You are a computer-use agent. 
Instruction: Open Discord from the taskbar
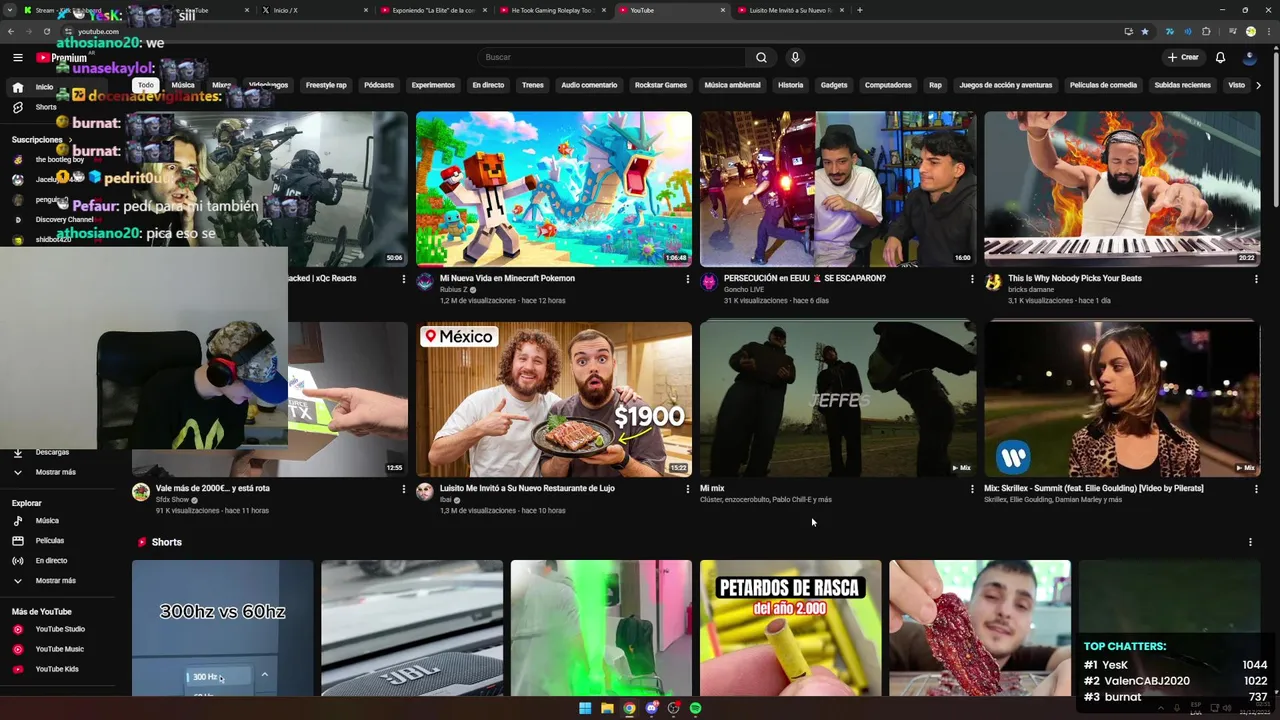[x=651, y=708]
